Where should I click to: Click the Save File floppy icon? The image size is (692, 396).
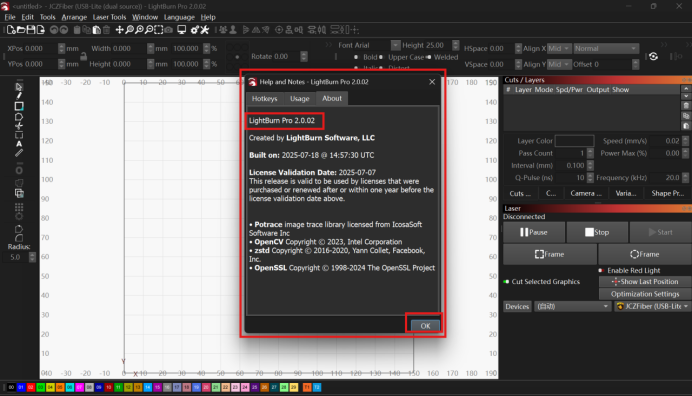click(30, 30)
